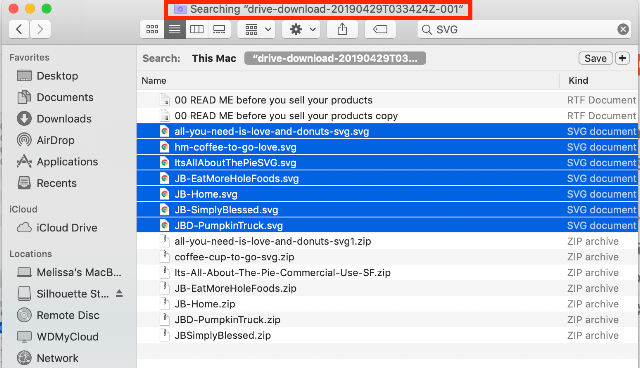
Task: Select Silhouette Studio volume in sidebar
Action: pos(63,294)
